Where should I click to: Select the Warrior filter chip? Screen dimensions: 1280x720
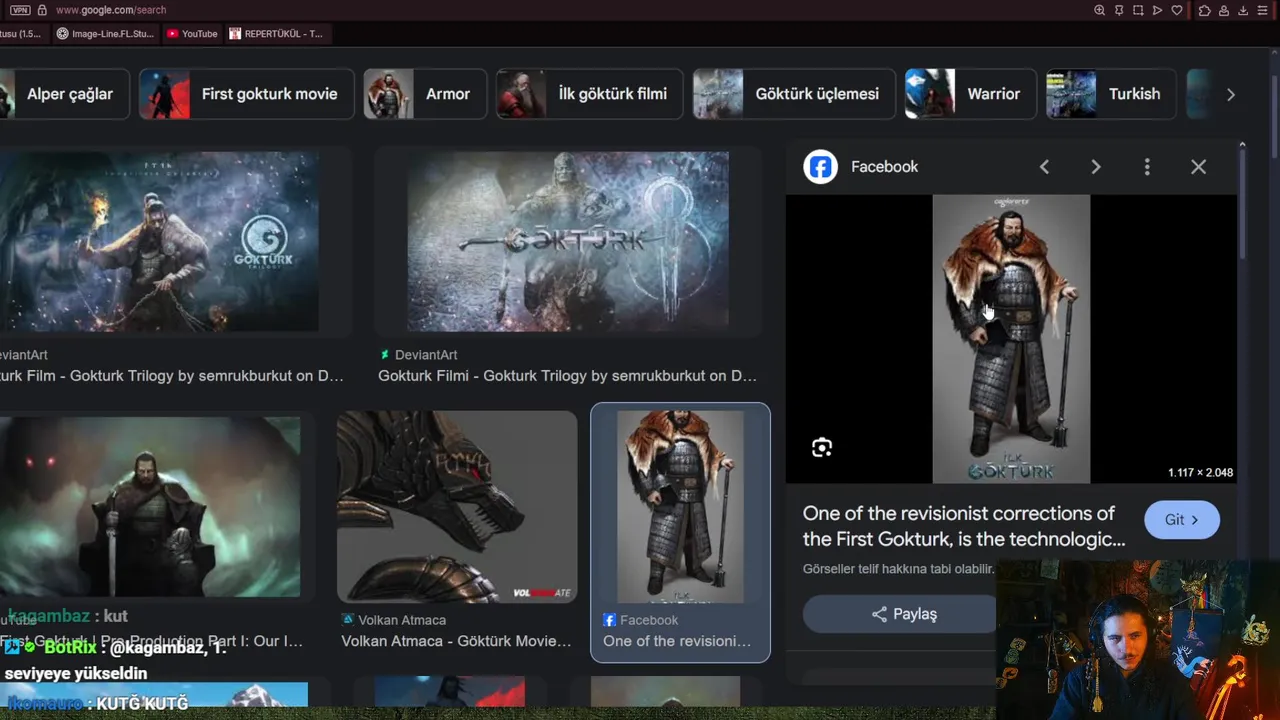(970, 94)
